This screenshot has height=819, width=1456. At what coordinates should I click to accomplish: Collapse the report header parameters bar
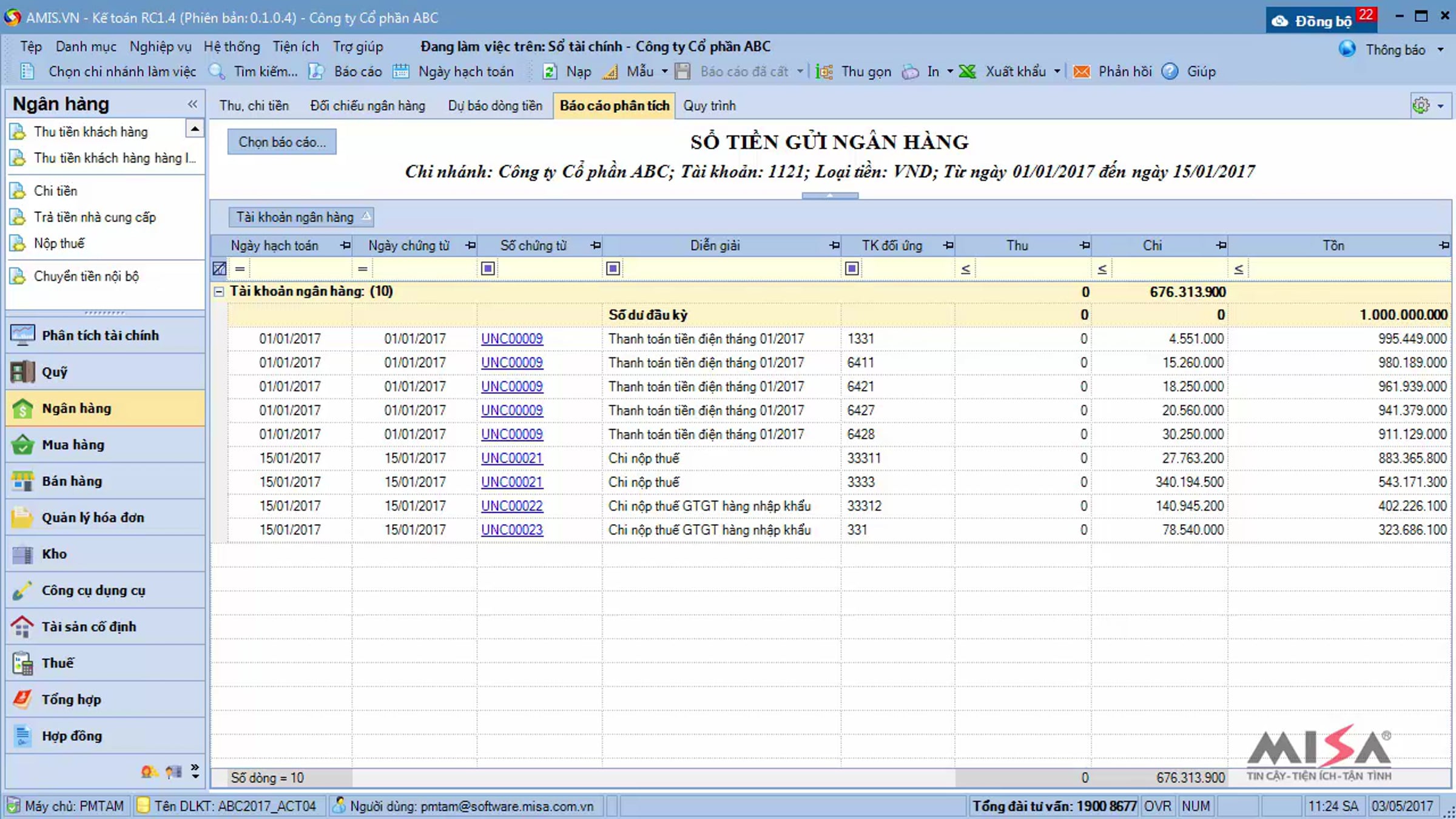[829, 195]
